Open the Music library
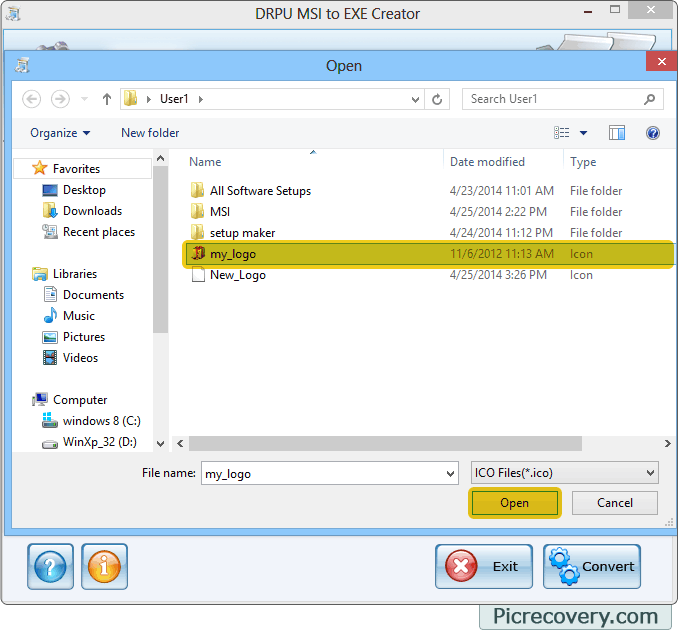Image resolution: width=678 pixels, height=630 pixels. pos(78,316)
